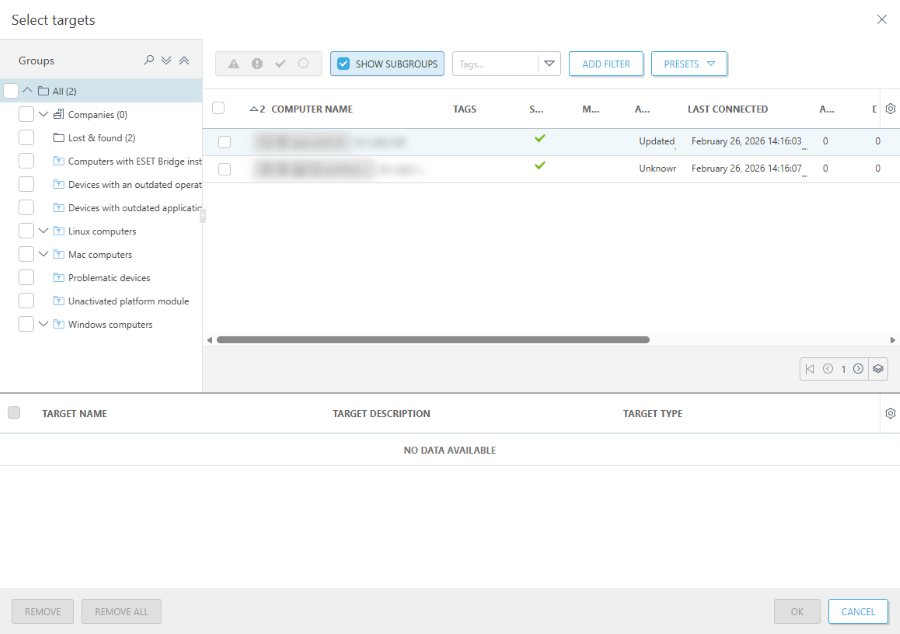900x634 pixels.
Task: Click the Remove button
Action: [x=42, y=612]
